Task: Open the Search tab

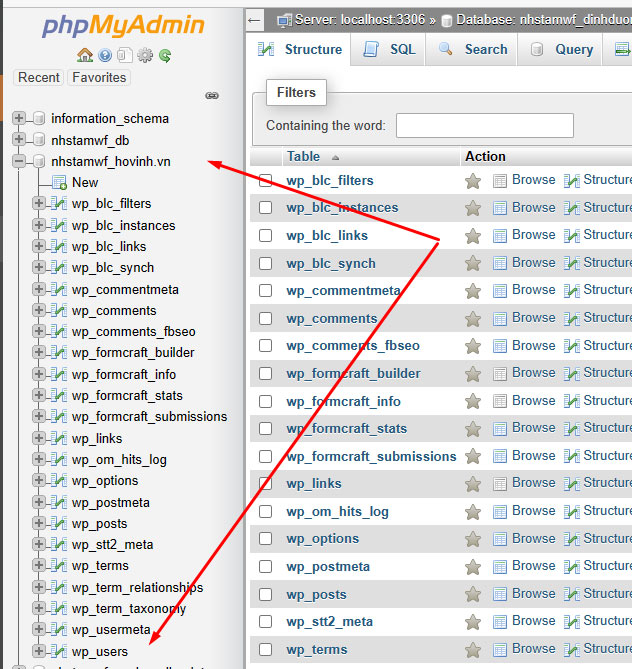Action: point(472,49)
